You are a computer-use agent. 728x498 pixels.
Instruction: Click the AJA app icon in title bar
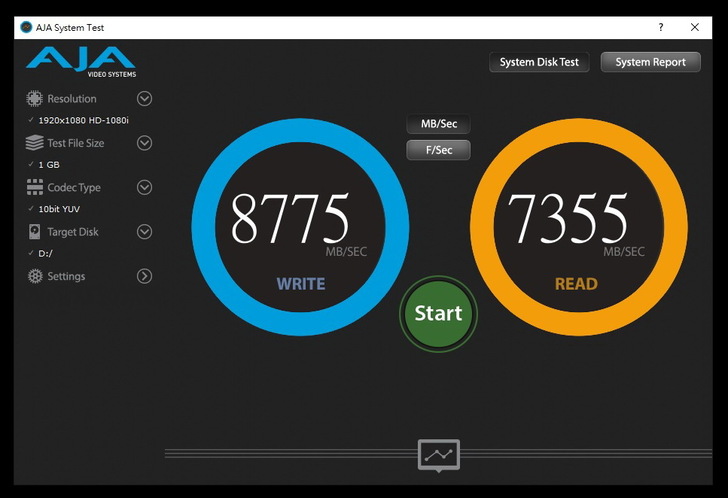(x=26, y=27)
